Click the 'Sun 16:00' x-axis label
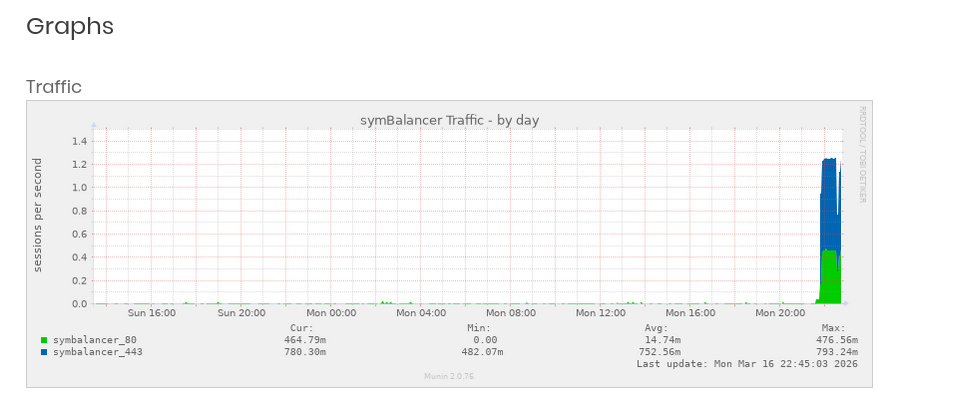 152,313
